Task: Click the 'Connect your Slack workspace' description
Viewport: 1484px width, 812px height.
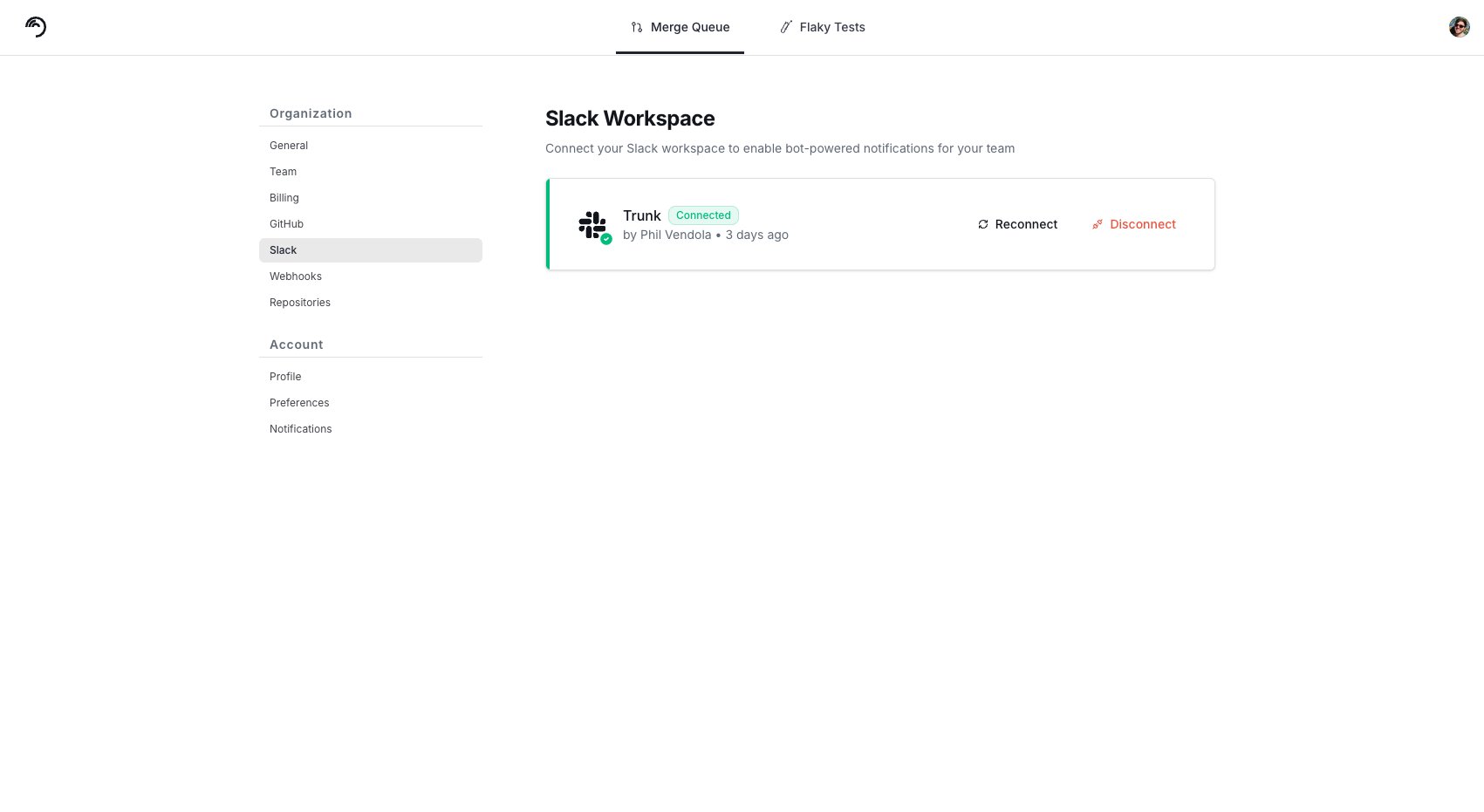Action: (x=780, y=148)
